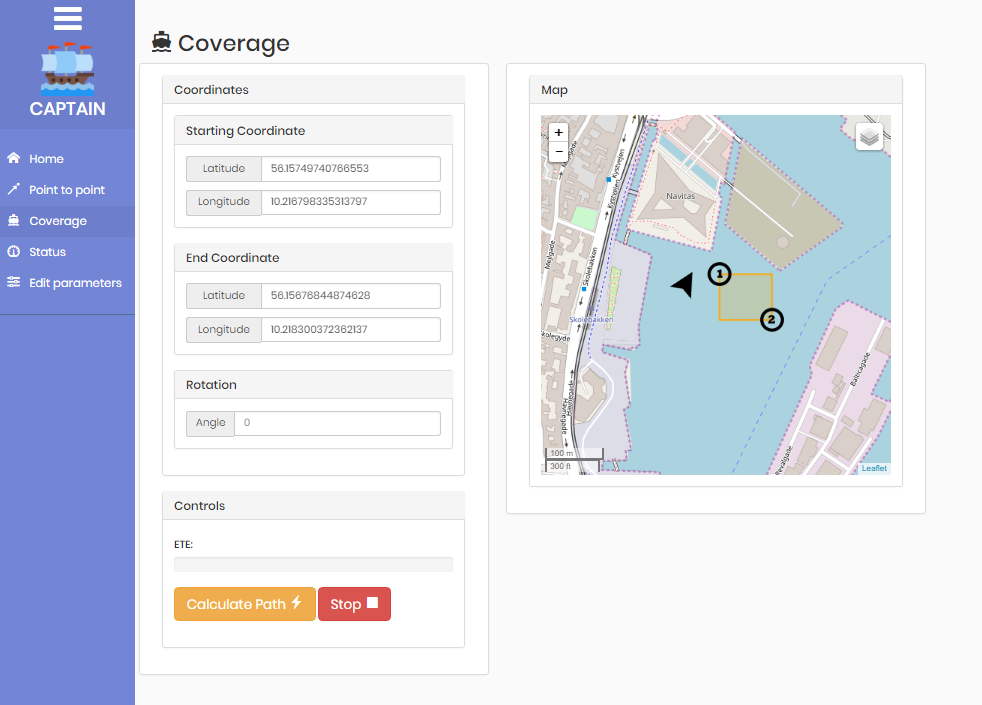Click the Starting Coordinate header

(x=313, y=130)
